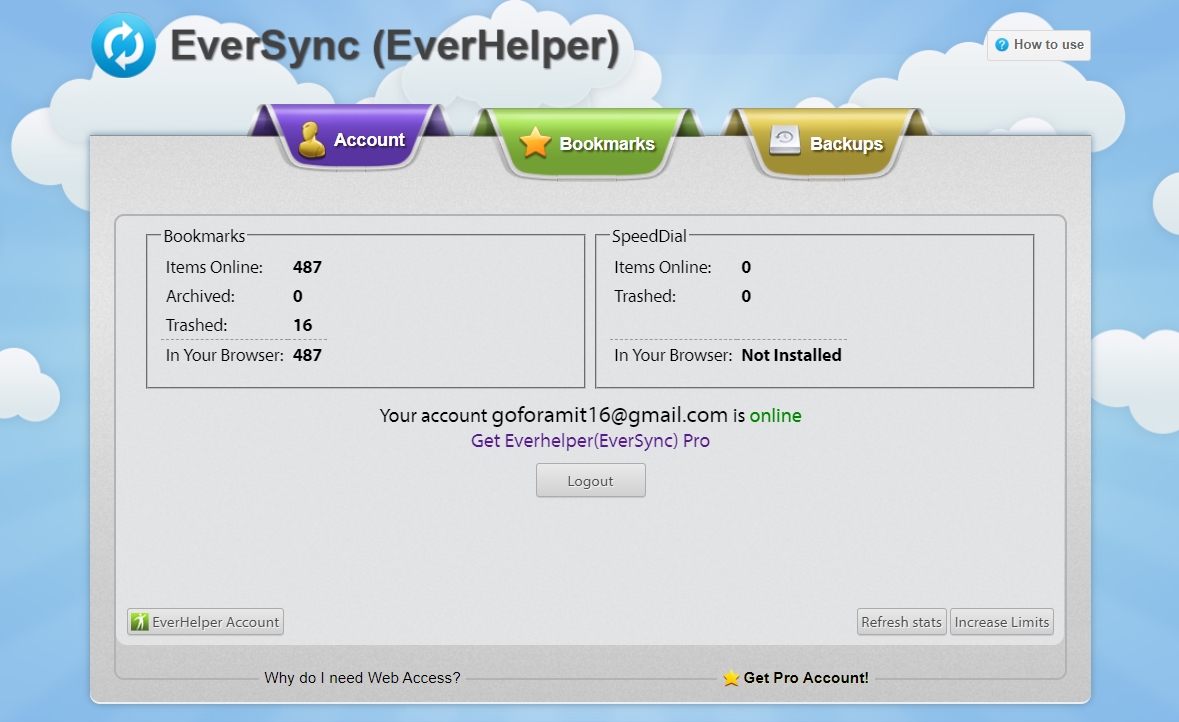Click the Archived label in Bookmarks

coord(201,296)
